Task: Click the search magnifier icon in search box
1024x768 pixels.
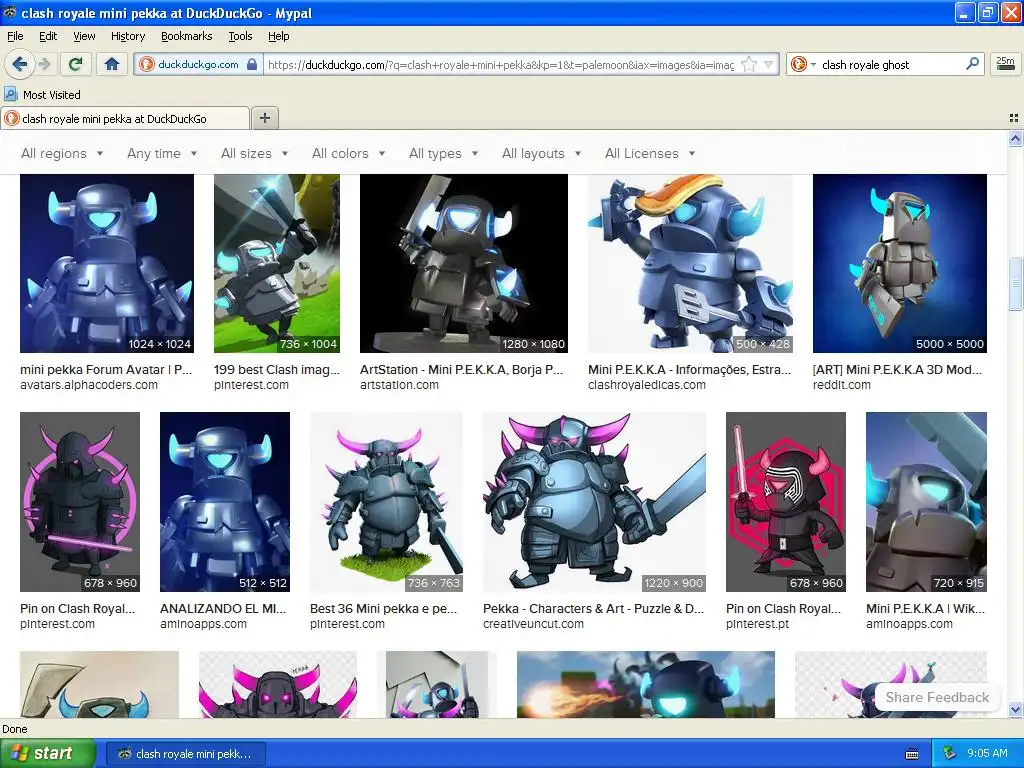Action: tap(972, 63)
